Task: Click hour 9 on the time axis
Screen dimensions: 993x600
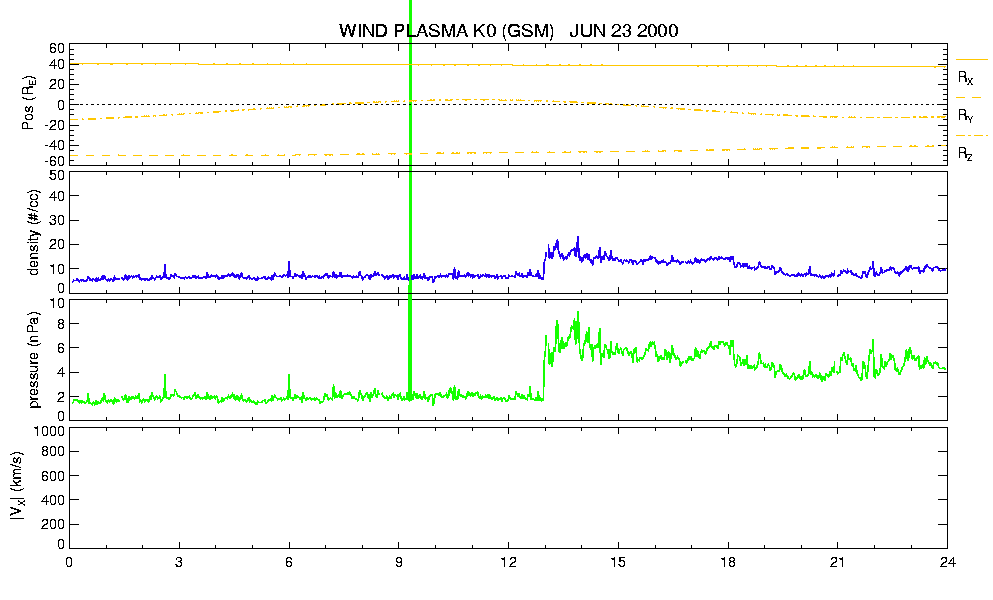Action: (x=398, y=563)
